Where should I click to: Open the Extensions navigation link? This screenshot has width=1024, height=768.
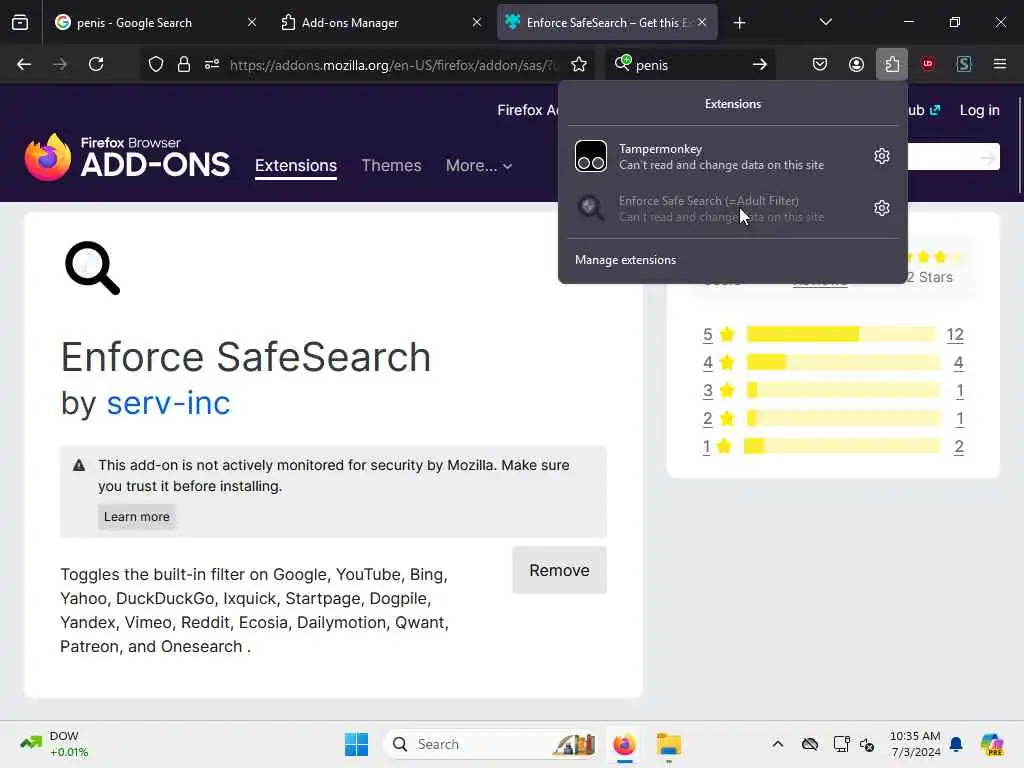coord(296,165)
